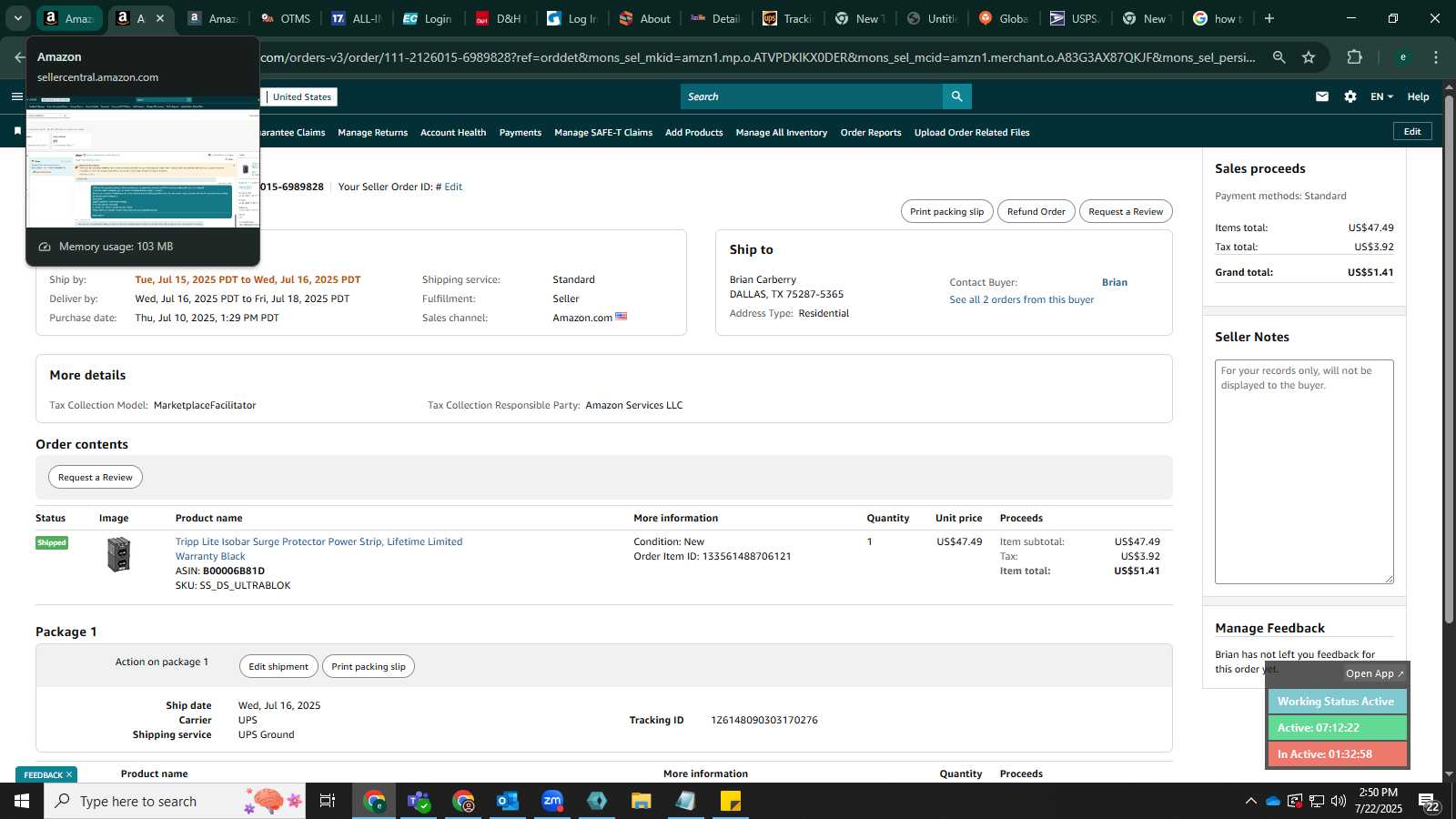
Task: Click the Refund Order button
Action: 1036,211
